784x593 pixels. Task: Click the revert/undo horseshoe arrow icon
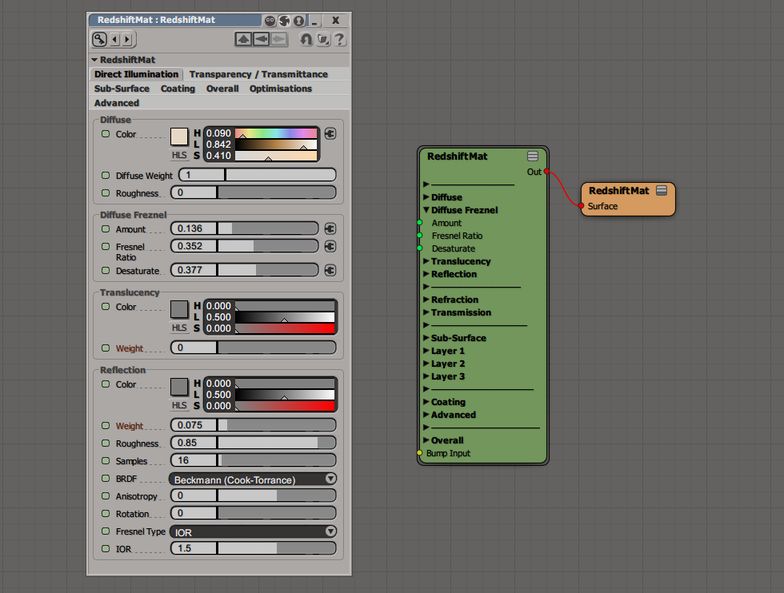(306, 39)
